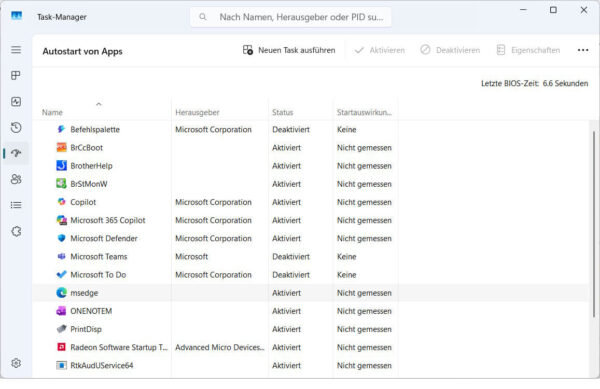Click Deaktiviert status of Microsoft Teams
The image size is (600, 389).
291,257
